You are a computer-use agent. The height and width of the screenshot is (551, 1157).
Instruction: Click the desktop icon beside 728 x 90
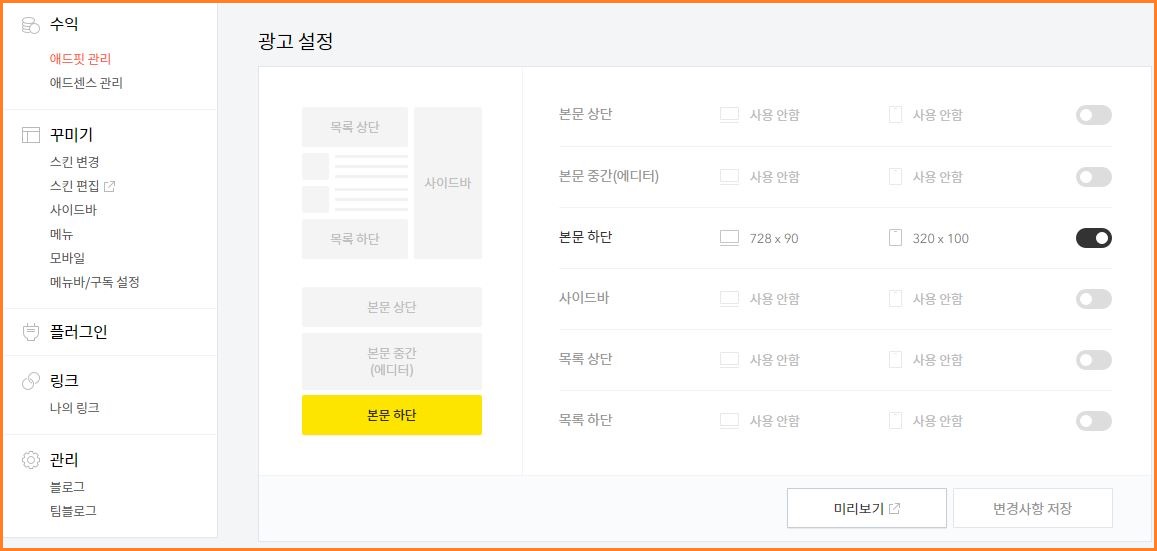tap(729, 238)
